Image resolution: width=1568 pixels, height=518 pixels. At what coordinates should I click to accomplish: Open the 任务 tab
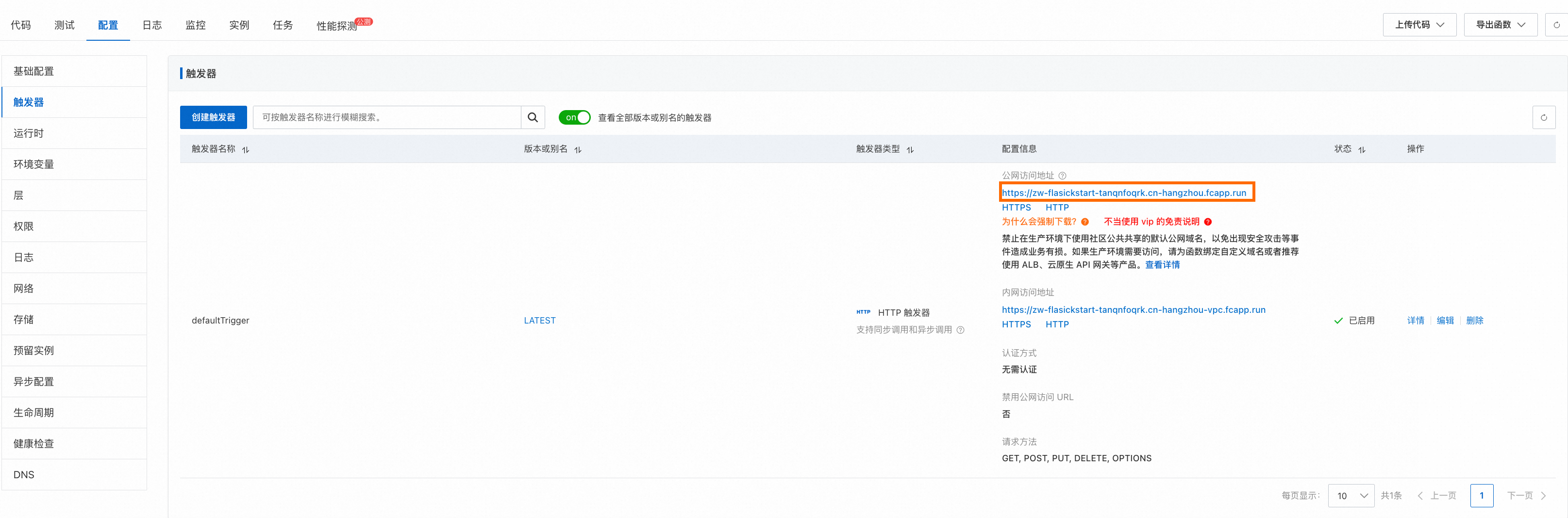(283, 25)
